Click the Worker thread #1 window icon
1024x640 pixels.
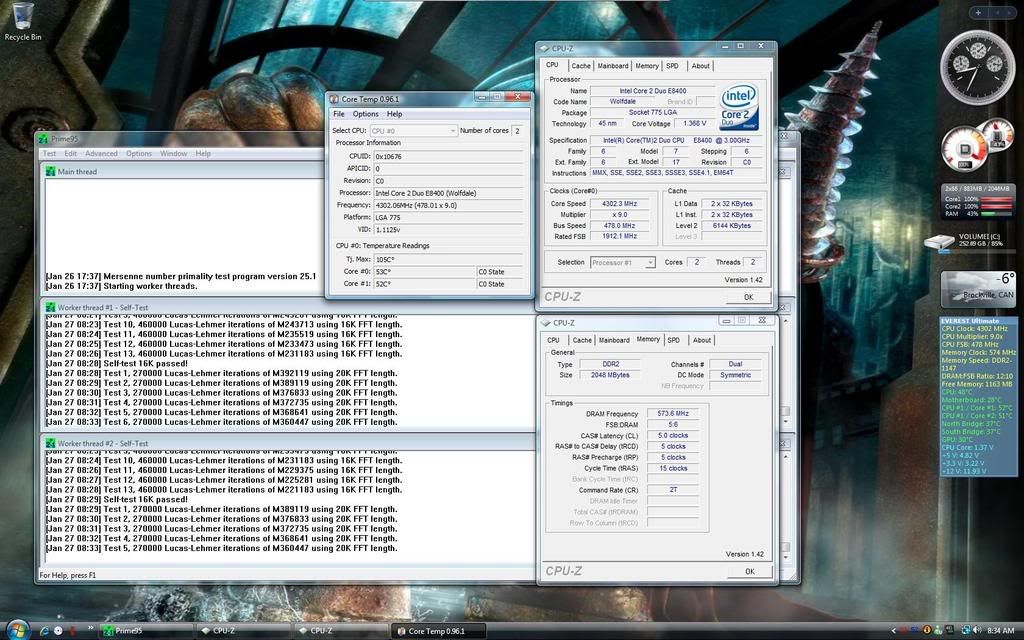[x=50, y=307]
